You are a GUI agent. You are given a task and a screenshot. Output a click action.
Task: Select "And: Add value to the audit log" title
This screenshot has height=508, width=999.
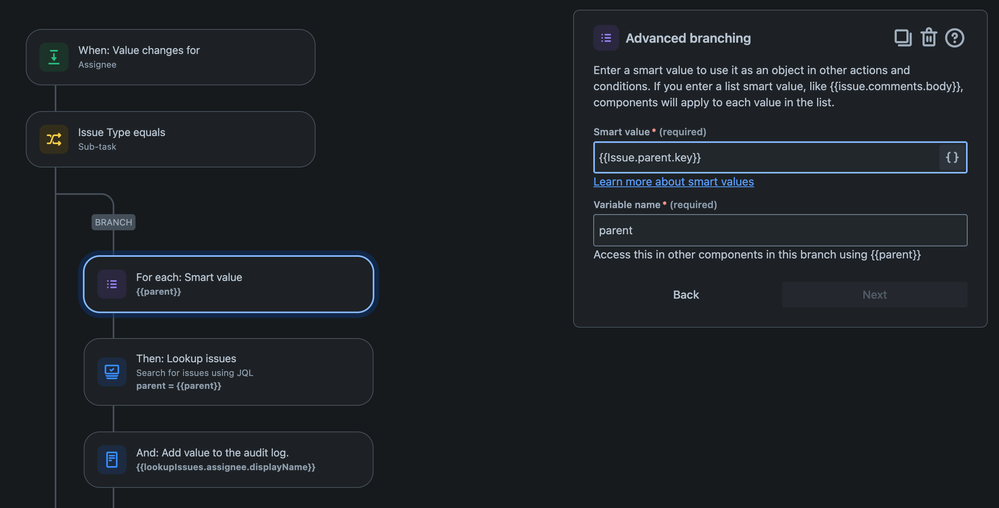(x=212, y=453)
